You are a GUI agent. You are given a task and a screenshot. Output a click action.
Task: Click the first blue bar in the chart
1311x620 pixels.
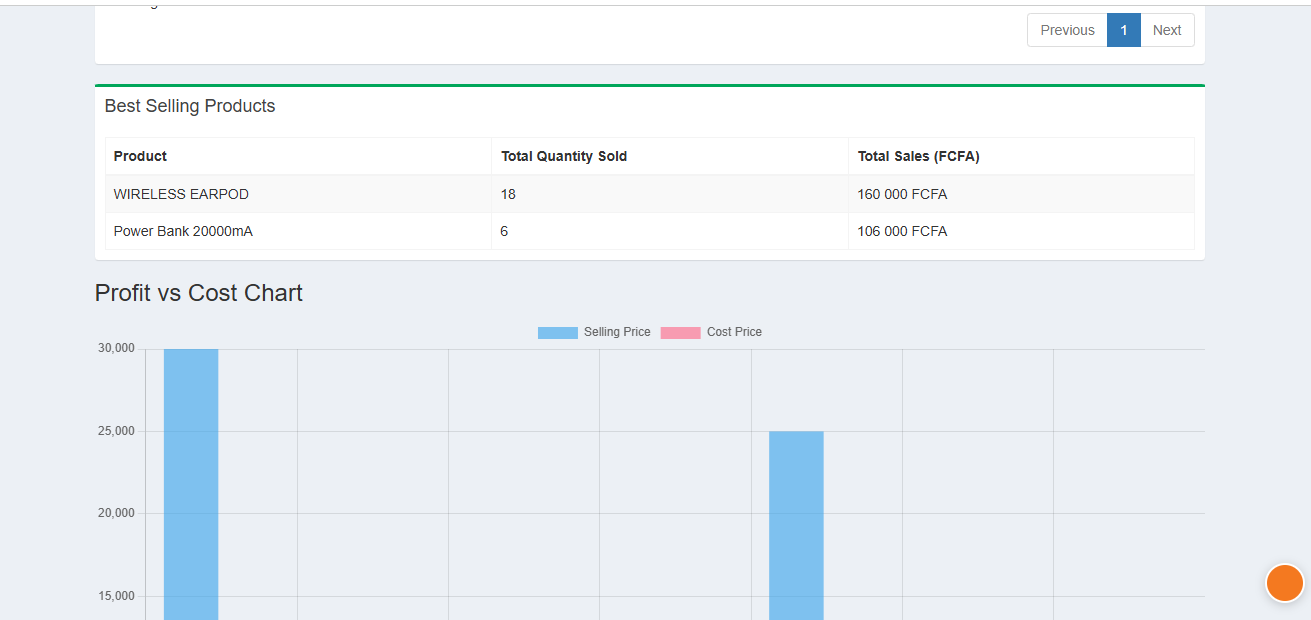[190, 480]
